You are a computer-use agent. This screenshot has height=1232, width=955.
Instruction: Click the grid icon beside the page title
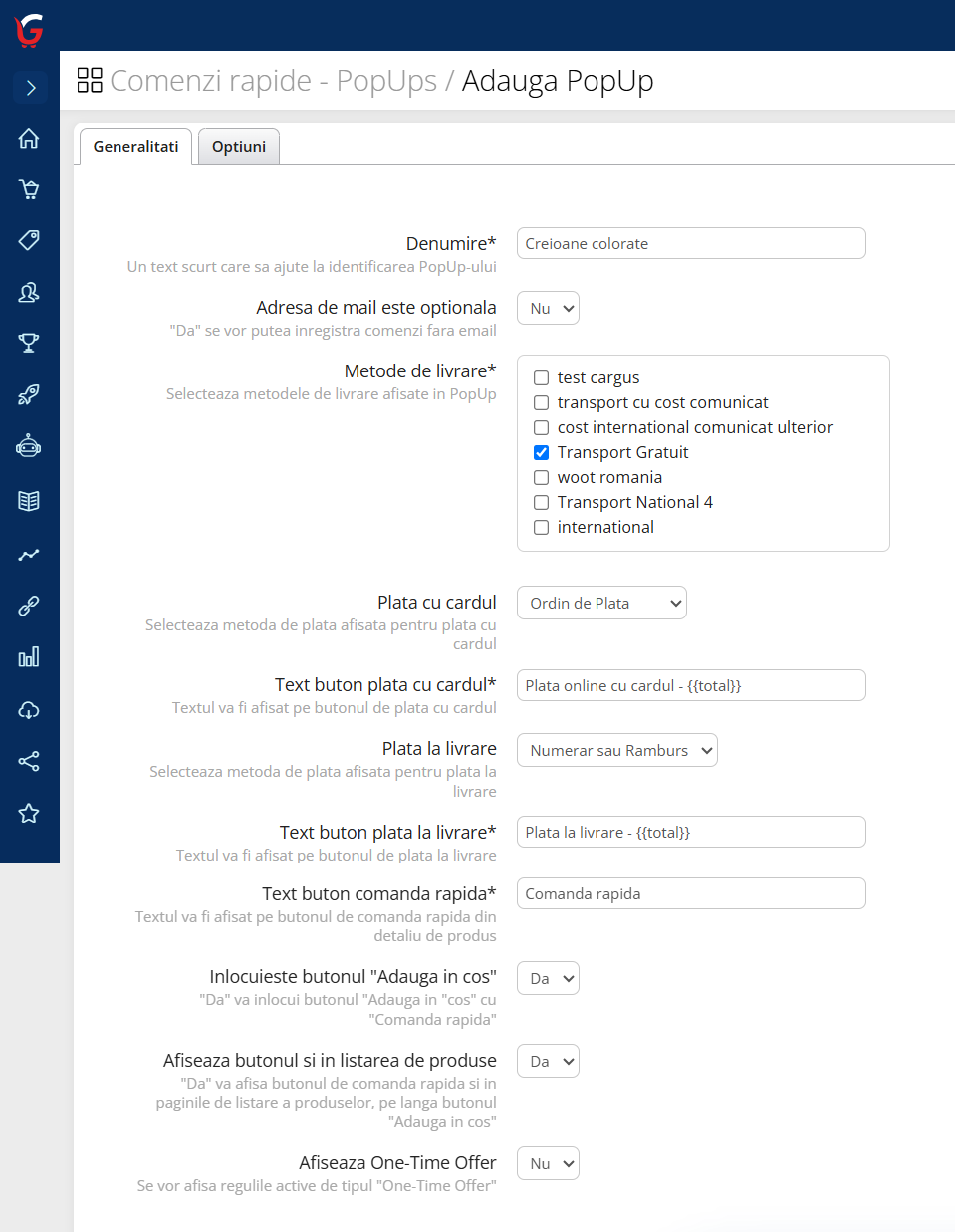(x=90, y=80)
